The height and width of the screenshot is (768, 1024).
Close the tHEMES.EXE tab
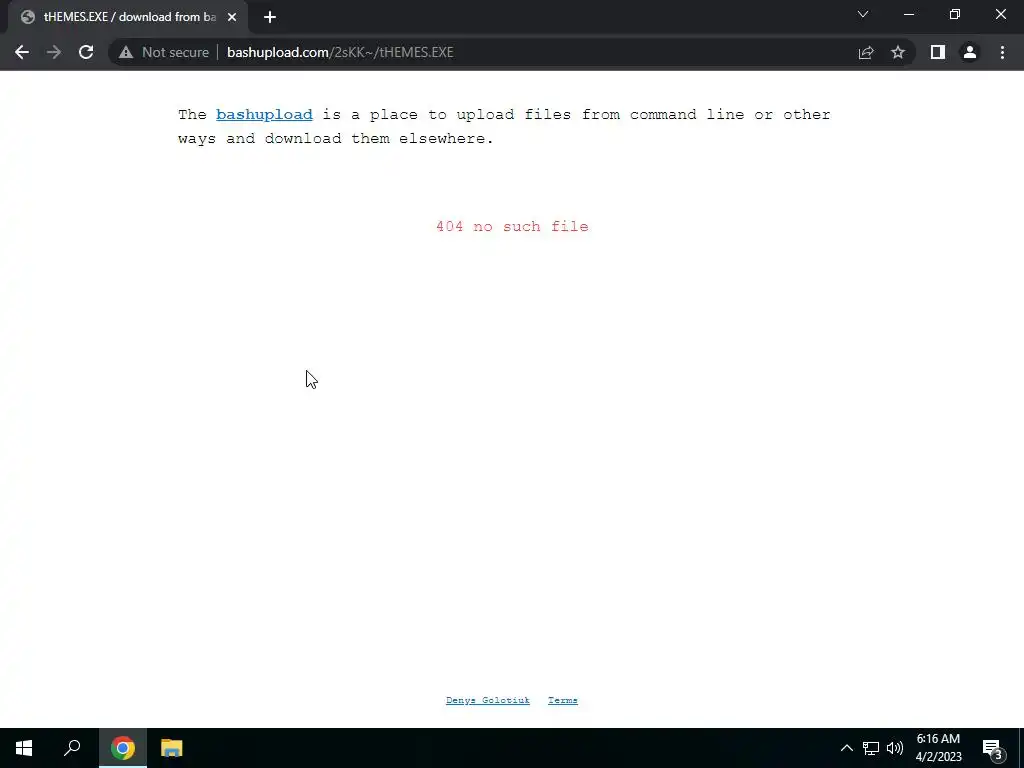(x=232, y=17)
